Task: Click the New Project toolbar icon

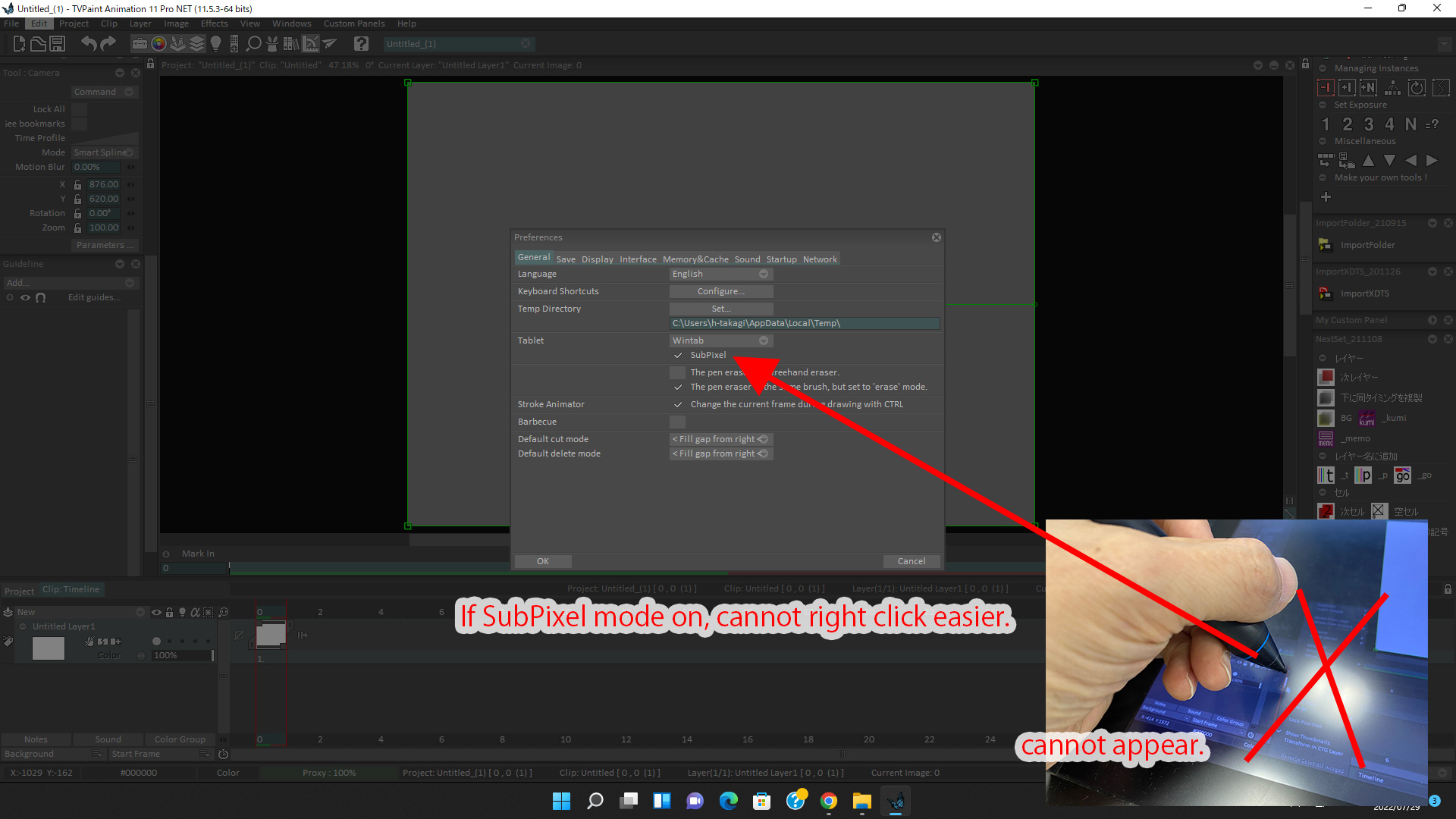Action: click(x=19, y=44)
